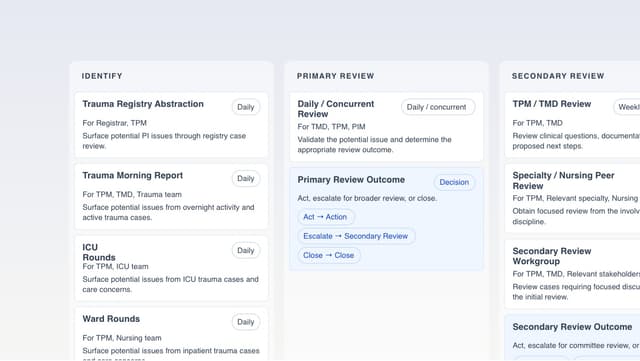The width and height of the screenshot is (640, 361).
Task: Click 'Surface potential issues from overnight activity' description
Action: [x=168, y=212]
